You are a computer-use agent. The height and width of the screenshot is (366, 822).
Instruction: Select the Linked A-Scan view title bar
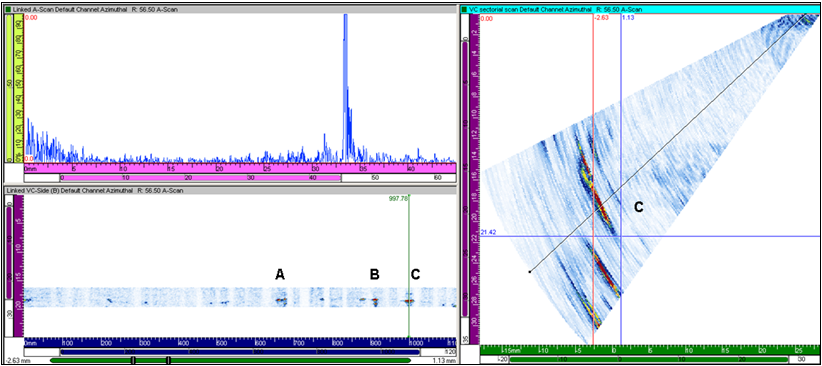(x=230, y=9)
